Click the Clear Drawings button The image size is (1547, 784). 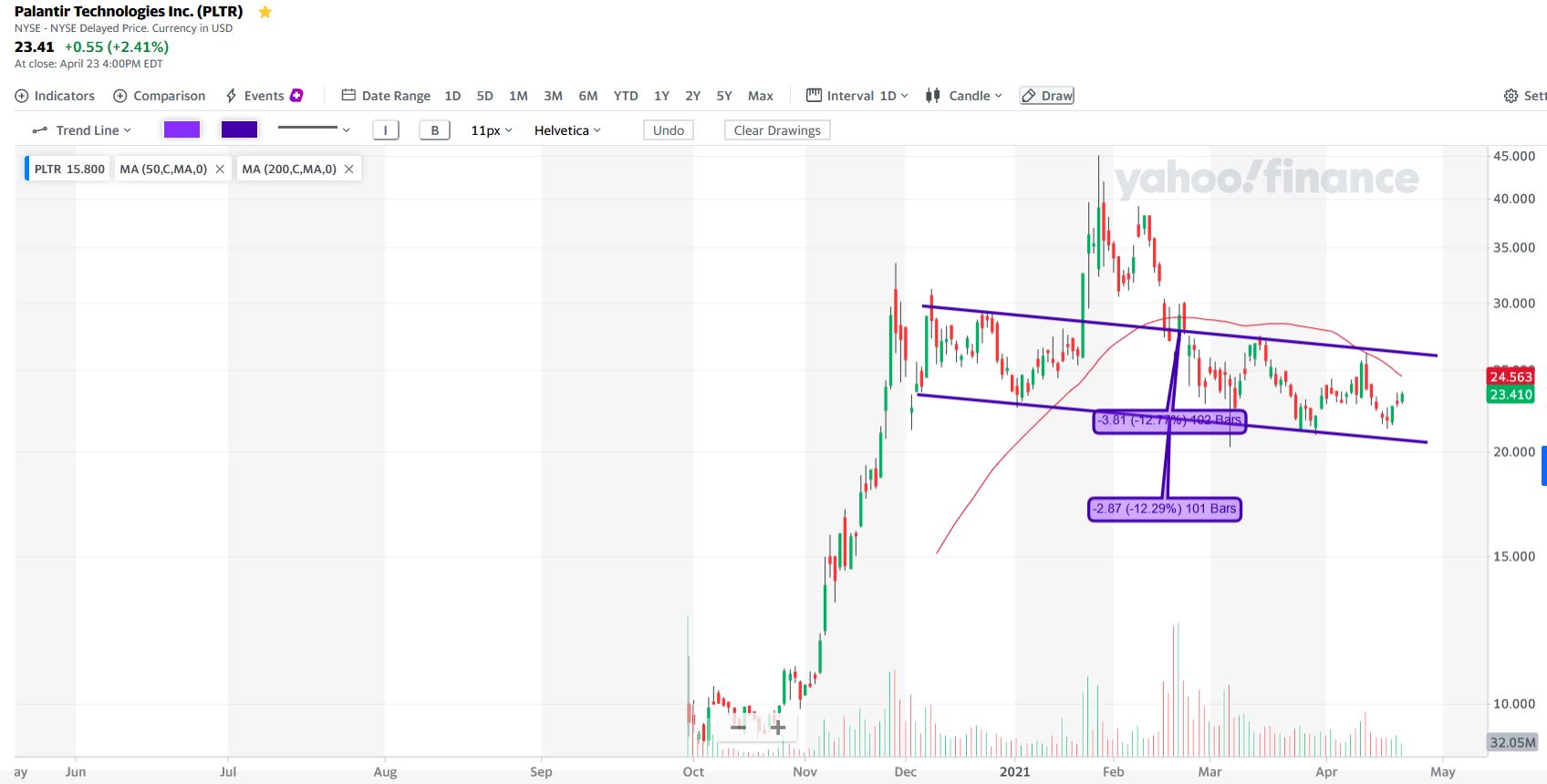pyautogui.click(x=777, y=130)
